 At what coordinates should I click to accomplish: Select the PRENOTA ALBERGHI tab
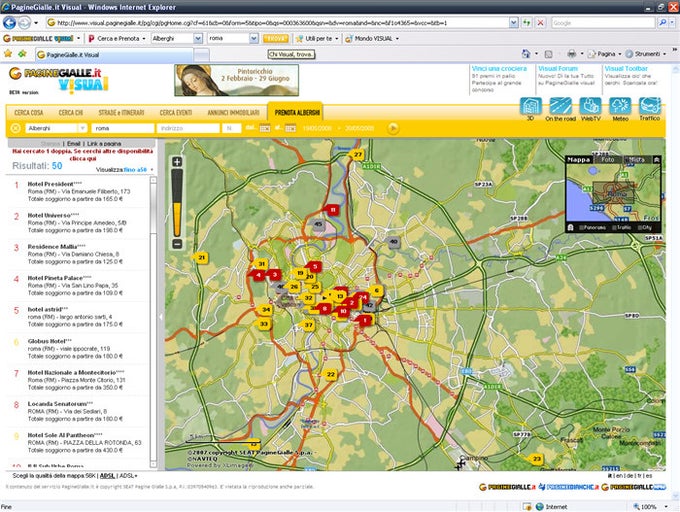[x=297, y=113]
